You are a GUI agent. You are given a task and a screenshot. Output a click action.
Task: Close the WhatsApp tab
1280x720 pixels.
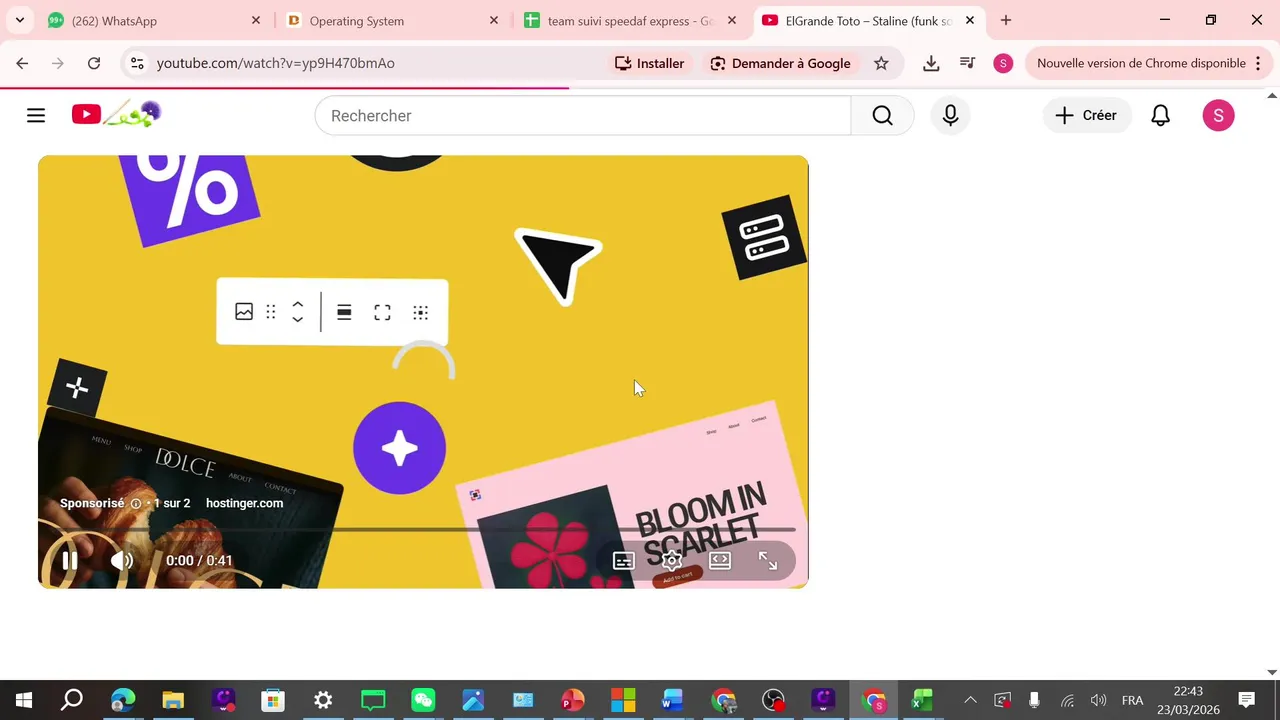click(x=256, y=20)
